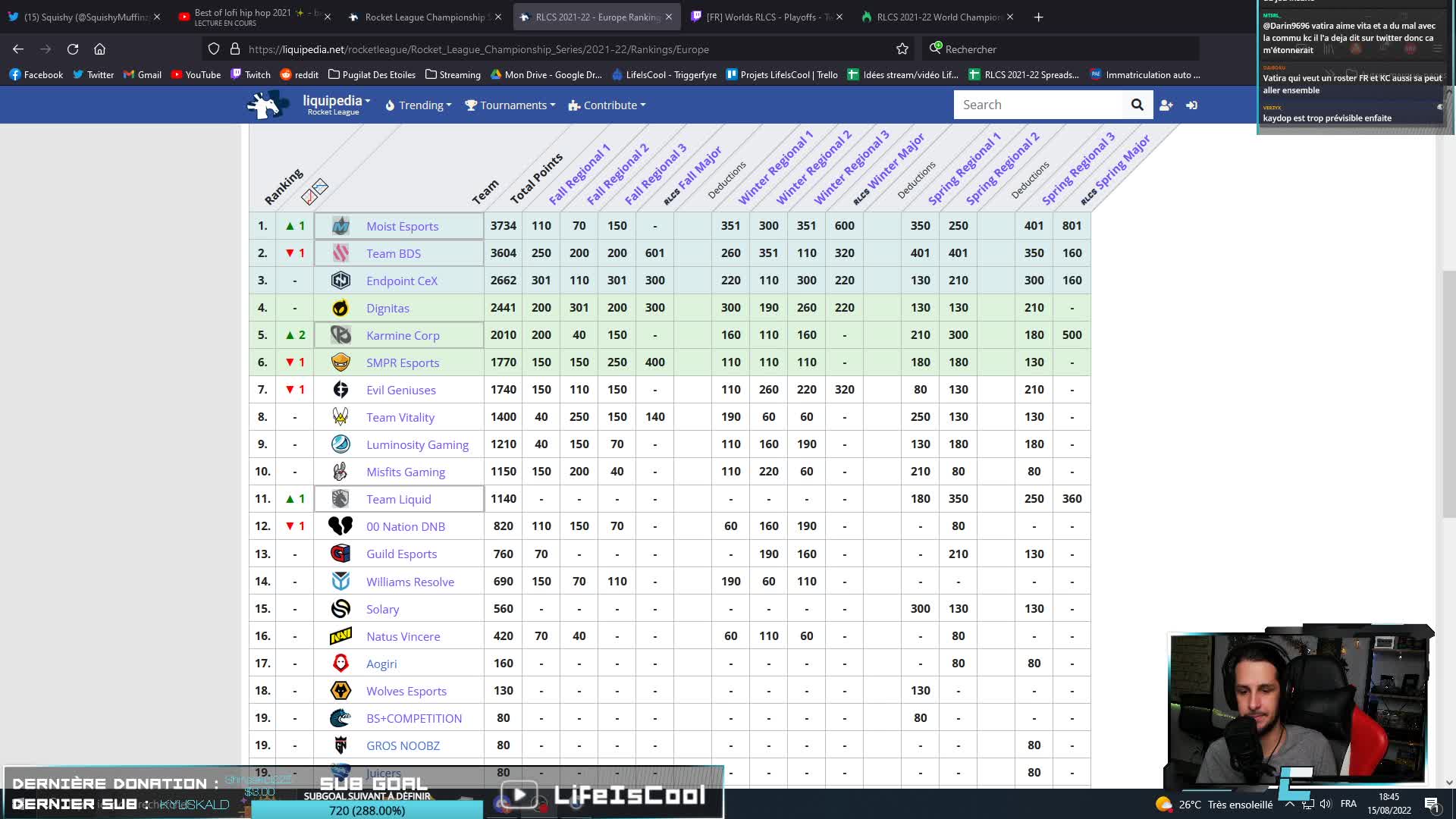Screen dimensions: 1456x819
Task: Click the create account icon
Action: click(x=1166, y=105)
